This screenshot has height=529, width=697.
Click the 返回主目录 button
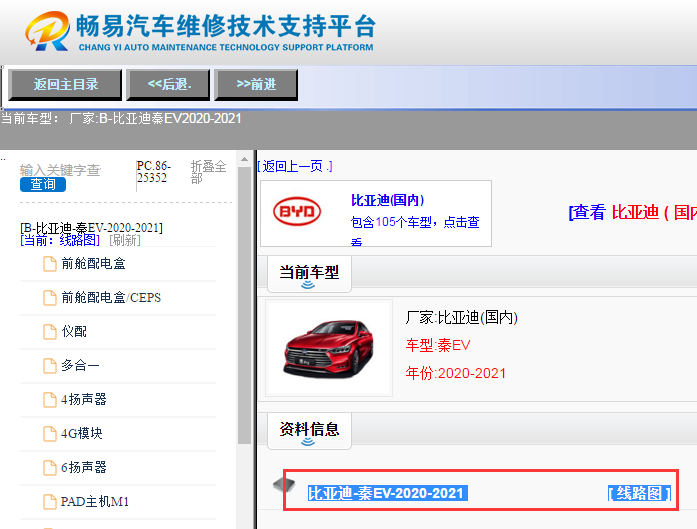tap(65, 84)
